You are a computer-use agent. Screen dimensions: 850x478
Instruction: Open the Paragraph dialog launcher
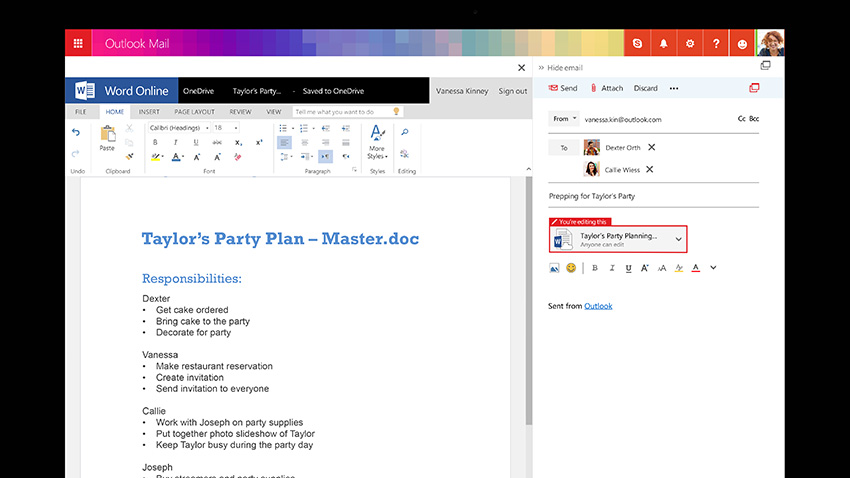coord(355,170)
